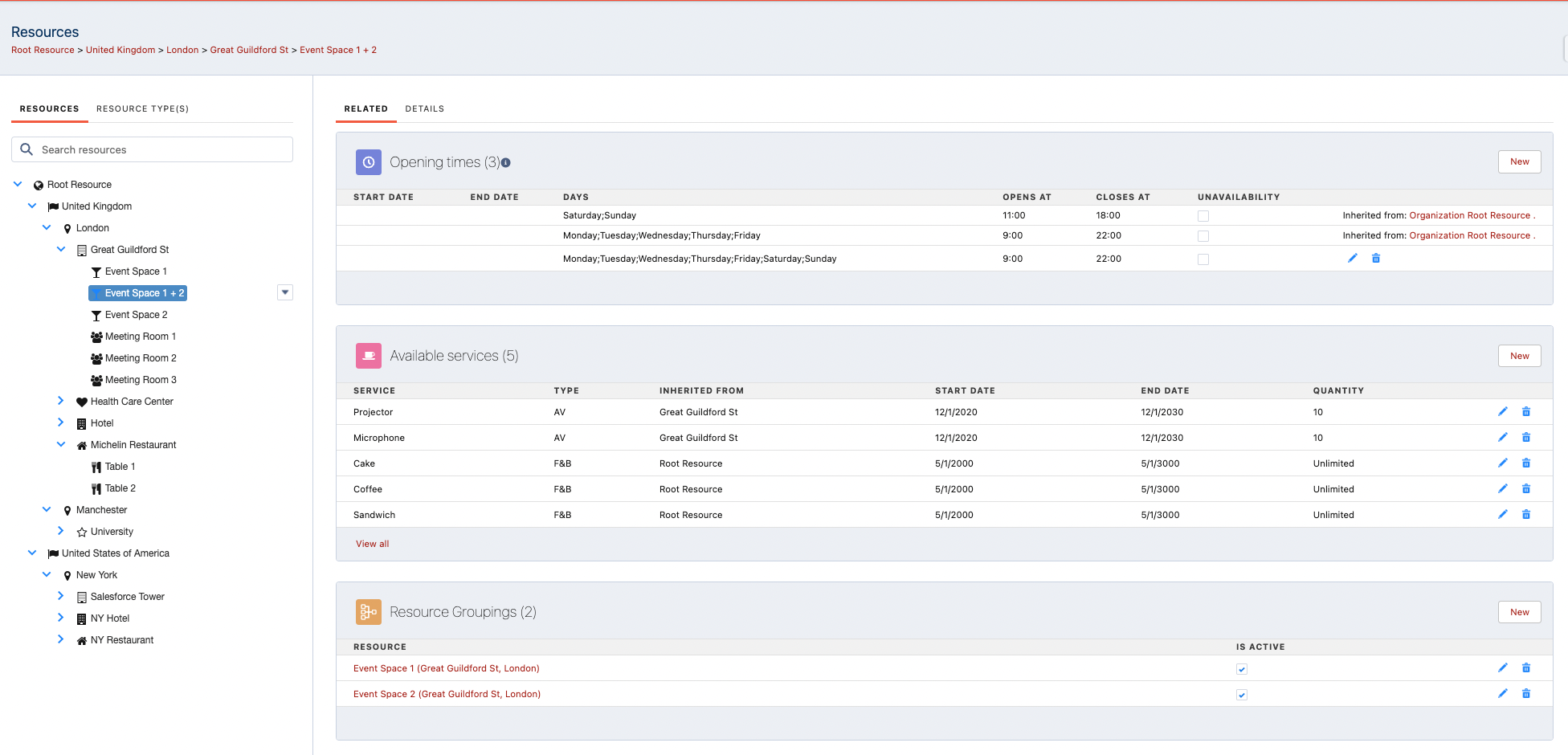This screenshot has width=1568, height=755.
Task: Click the edit pencil for Sandwich service
Action: pos(1502,515)
